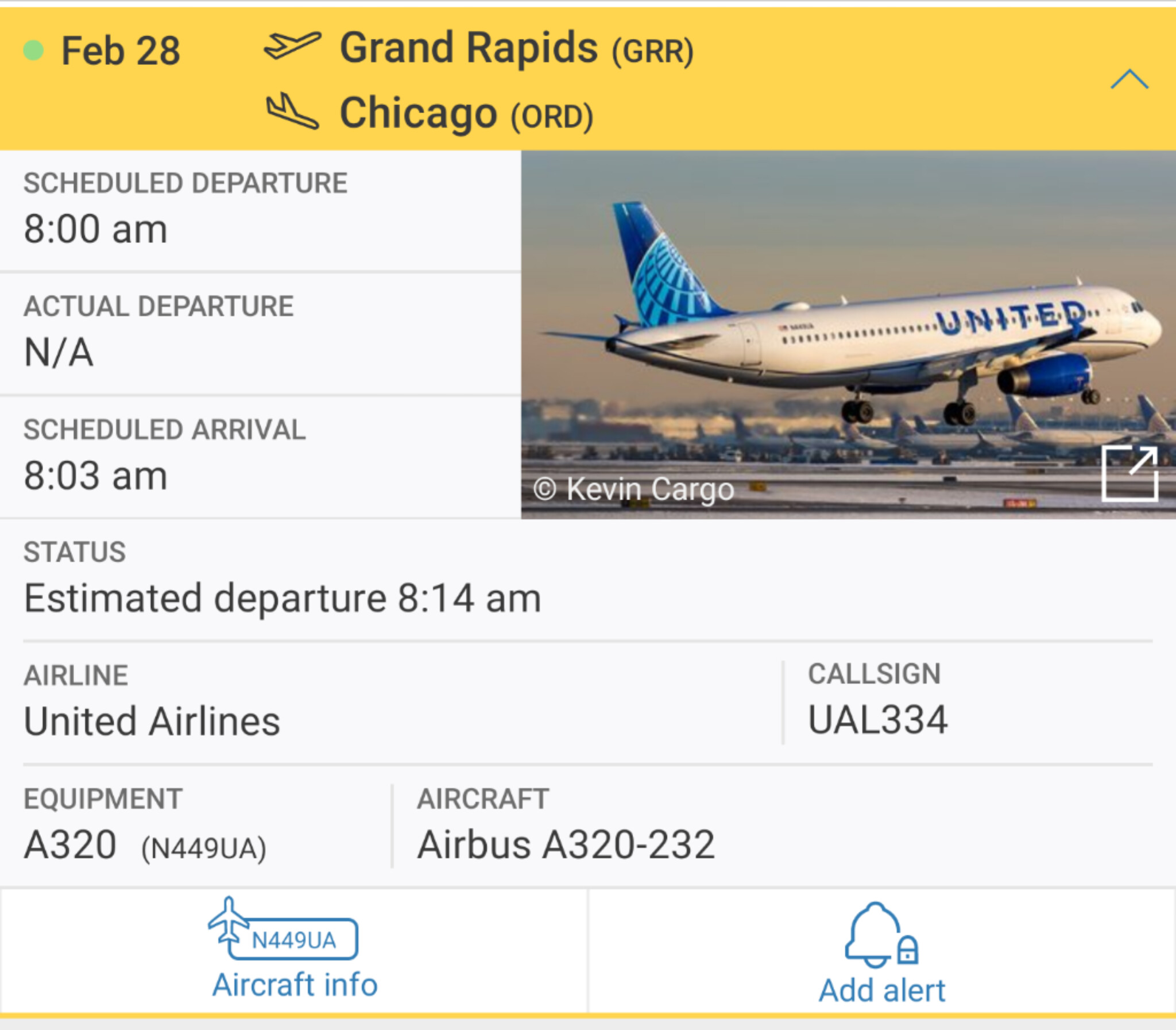
Task: Click the landing plane icon
Action: 292,111
